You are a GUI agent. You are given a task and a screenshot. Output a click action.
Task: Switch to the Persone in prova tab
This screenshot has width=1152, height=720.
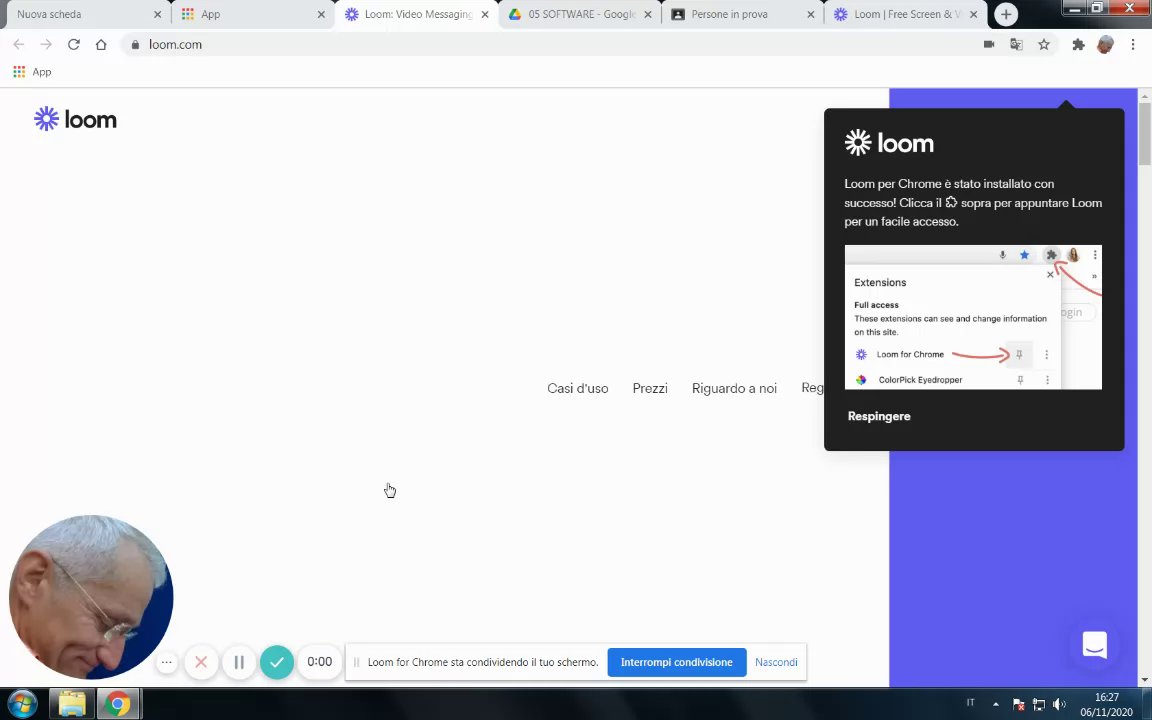coord(741,14)
